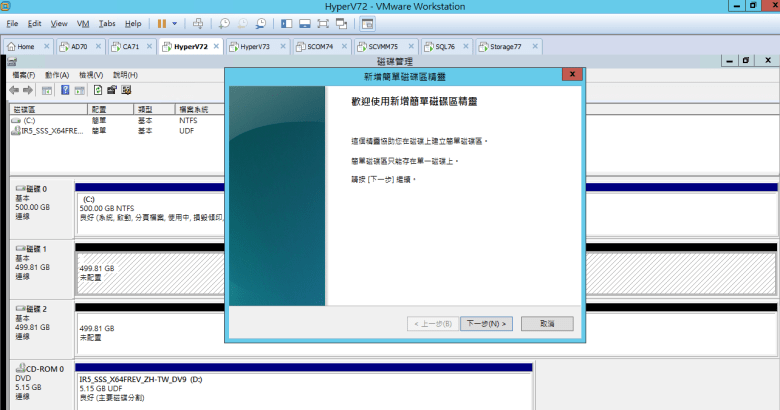The image size is (780, 410).
Task: Open the VM menu in VMware menu bar
Action: [84, 22]
